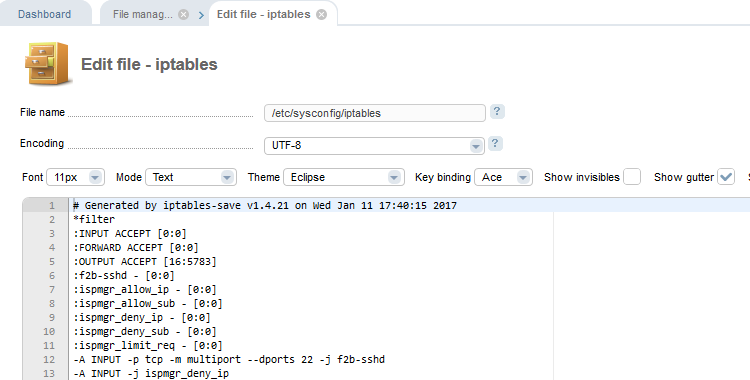
Task: Open the Mode dropdown set to Text
Action: pos(191,177)
